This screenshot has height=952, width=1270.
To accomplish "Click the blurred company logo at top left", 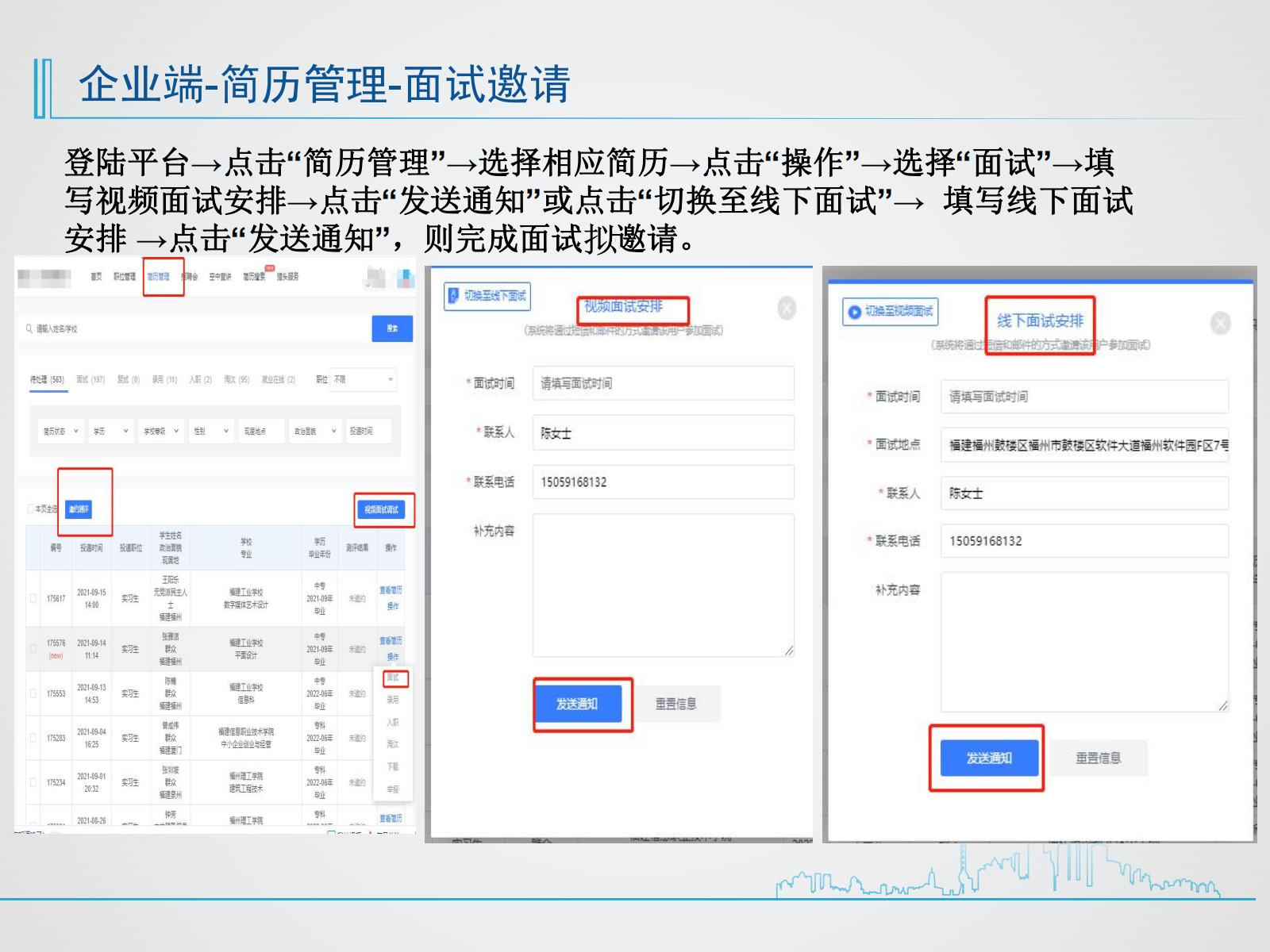I will click(44, 277).
